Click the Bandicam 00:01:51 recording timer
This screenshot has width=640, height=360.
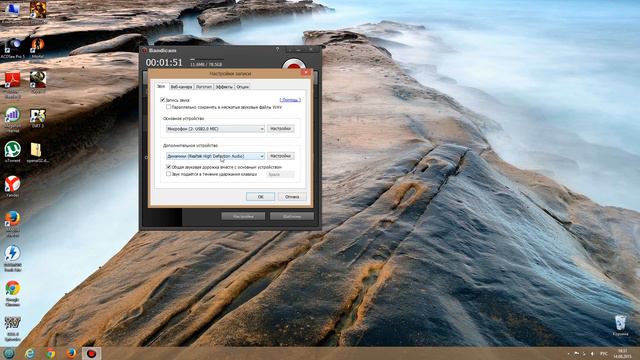(164, 62)
